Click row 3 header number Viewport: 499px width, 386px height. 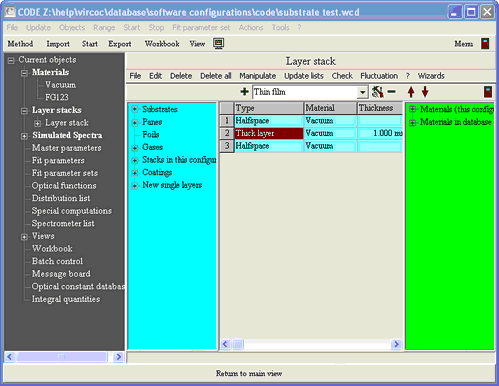click(x=227, y=146)
